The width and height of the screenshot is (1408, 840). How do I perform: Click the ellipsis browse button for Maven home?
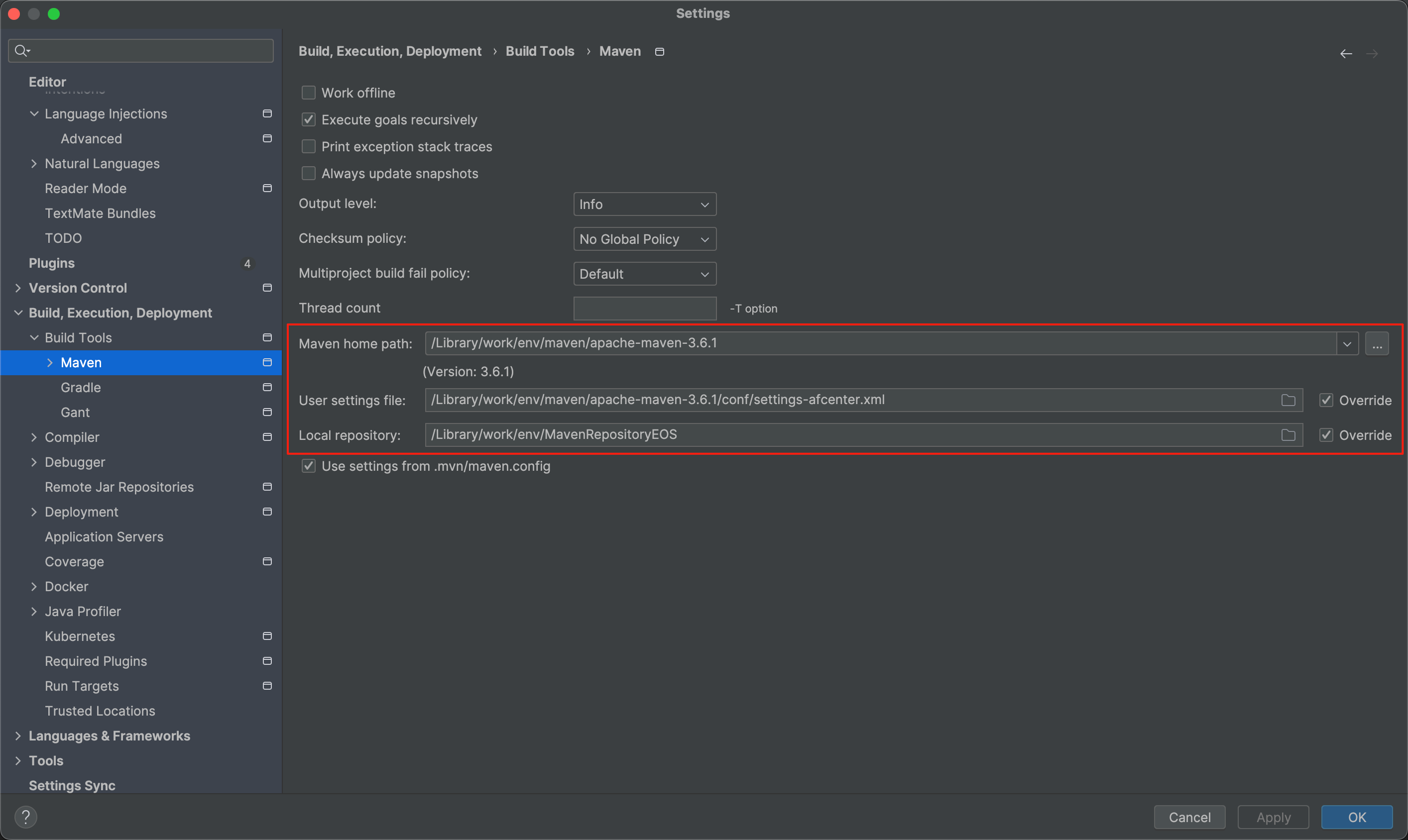click(1377, 343)
